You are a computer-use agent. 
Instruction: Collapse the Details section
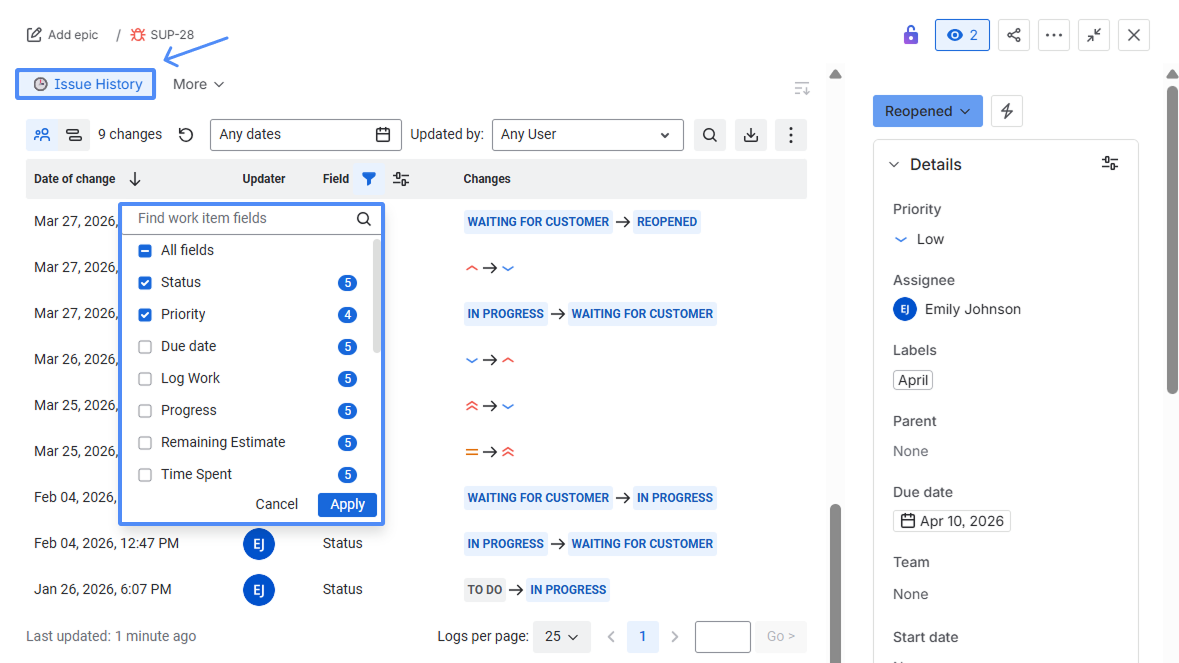pos(894,165)
